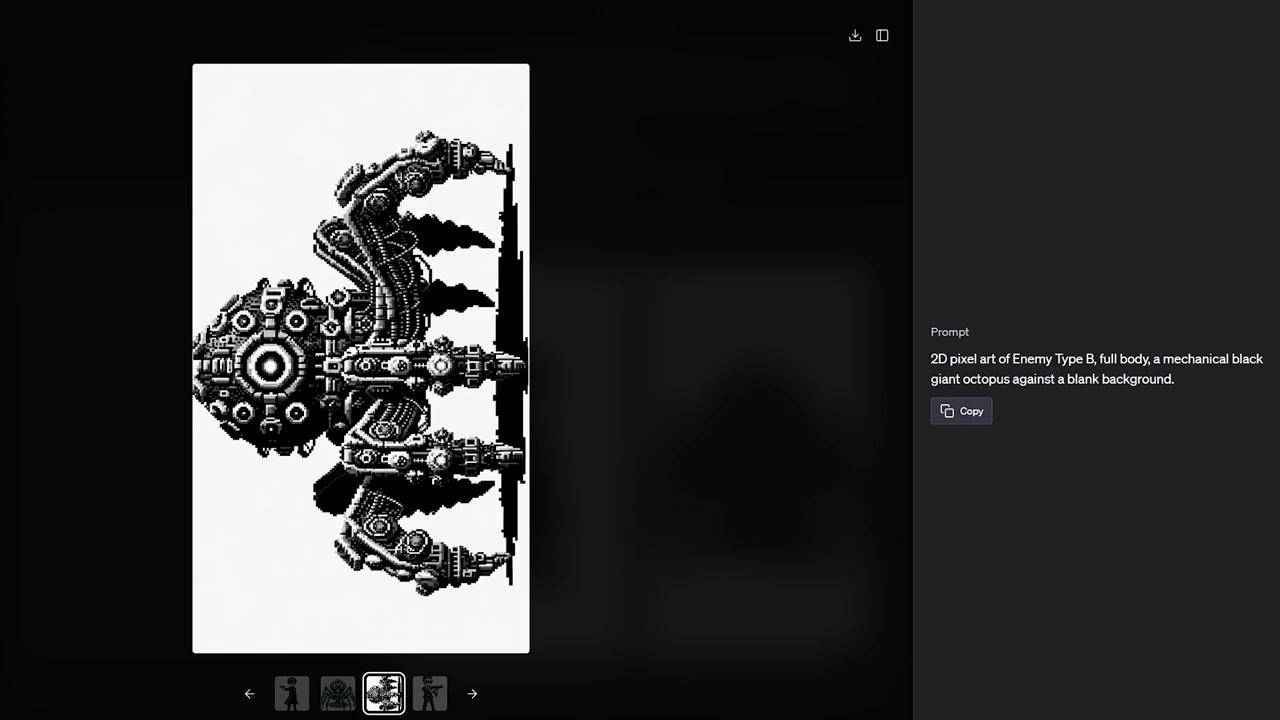
Task: Copy the prompt text
Action: (x=961, y=411)
